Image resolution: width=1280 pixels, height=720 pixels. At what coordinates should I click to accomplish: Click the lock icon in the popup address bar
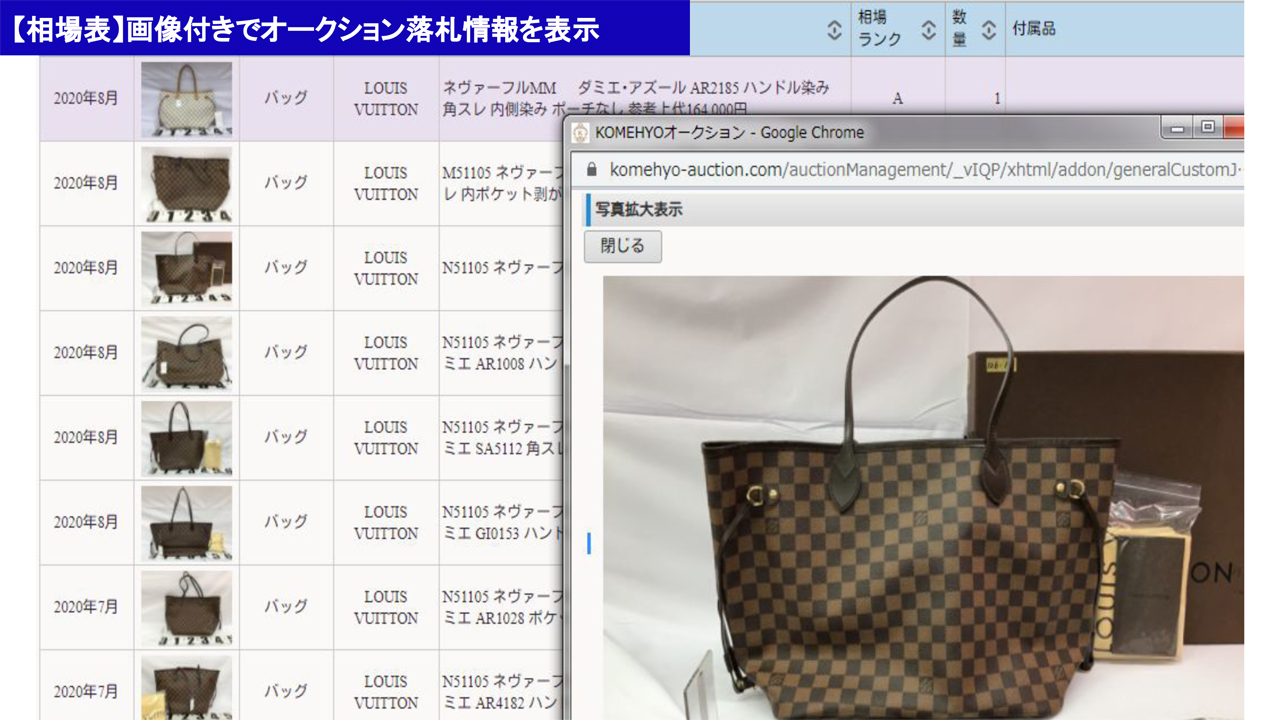pyautogui.click(x=591, y=169)
